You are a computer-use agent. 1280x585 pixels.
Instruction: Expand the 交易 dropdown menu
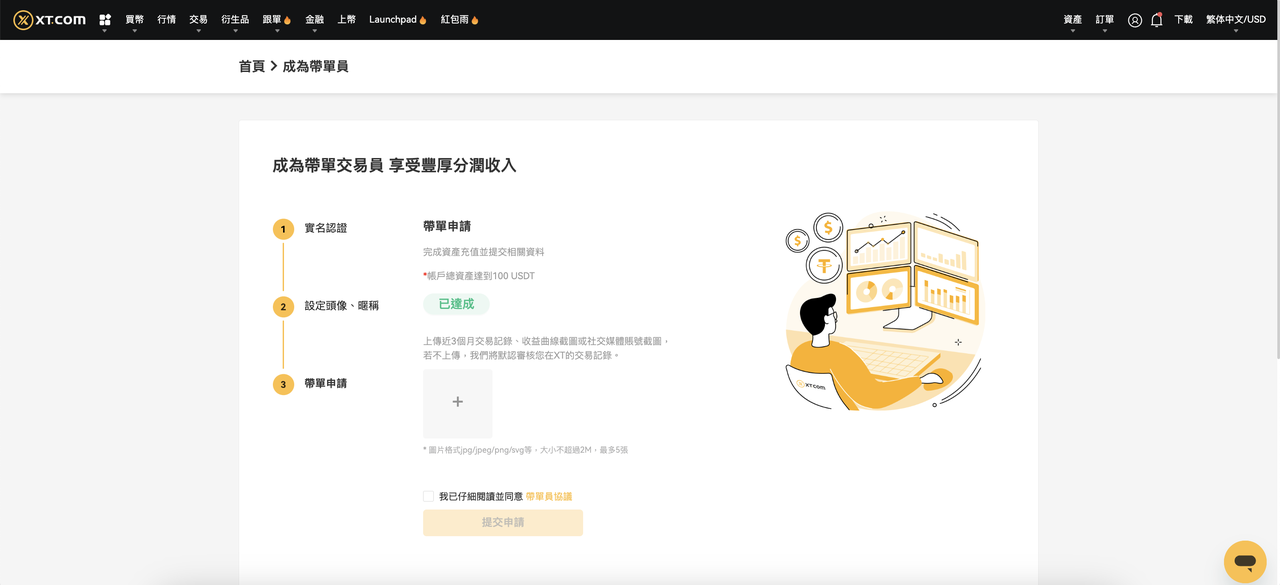tap(199, 20)
